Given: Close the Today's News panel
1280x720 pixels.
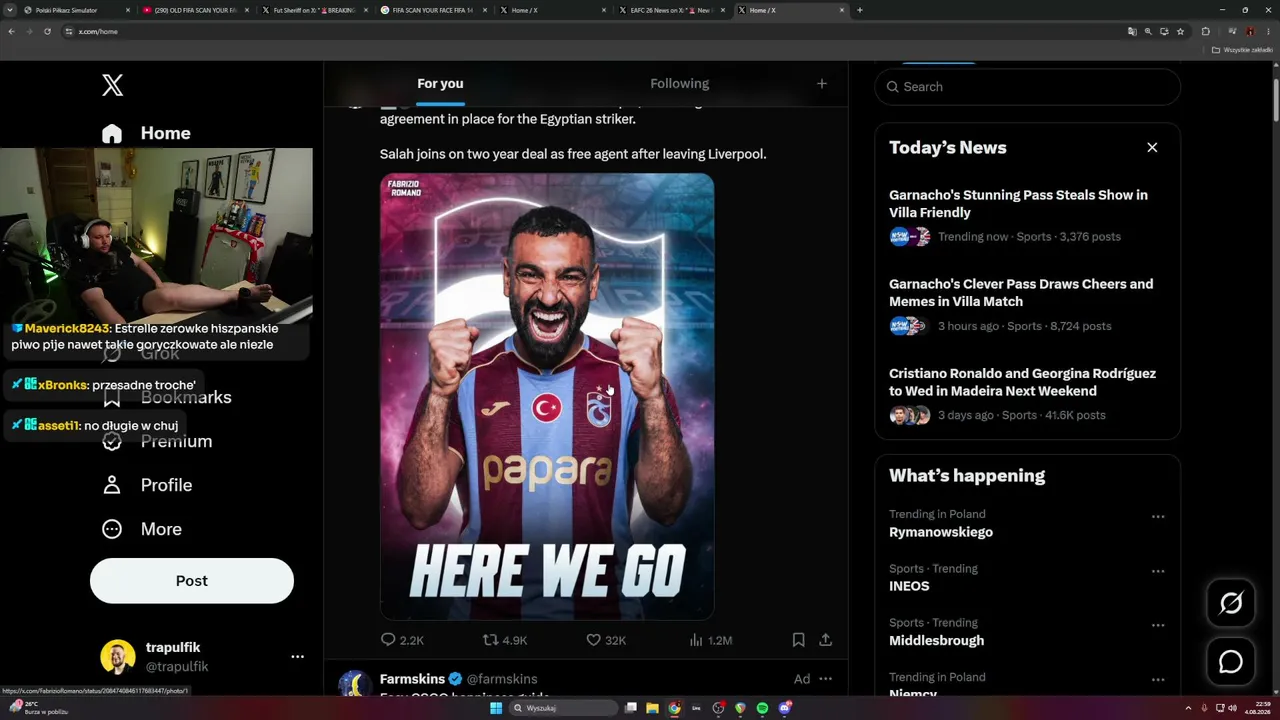Looking at the screenshot, I should (1152, 147).
